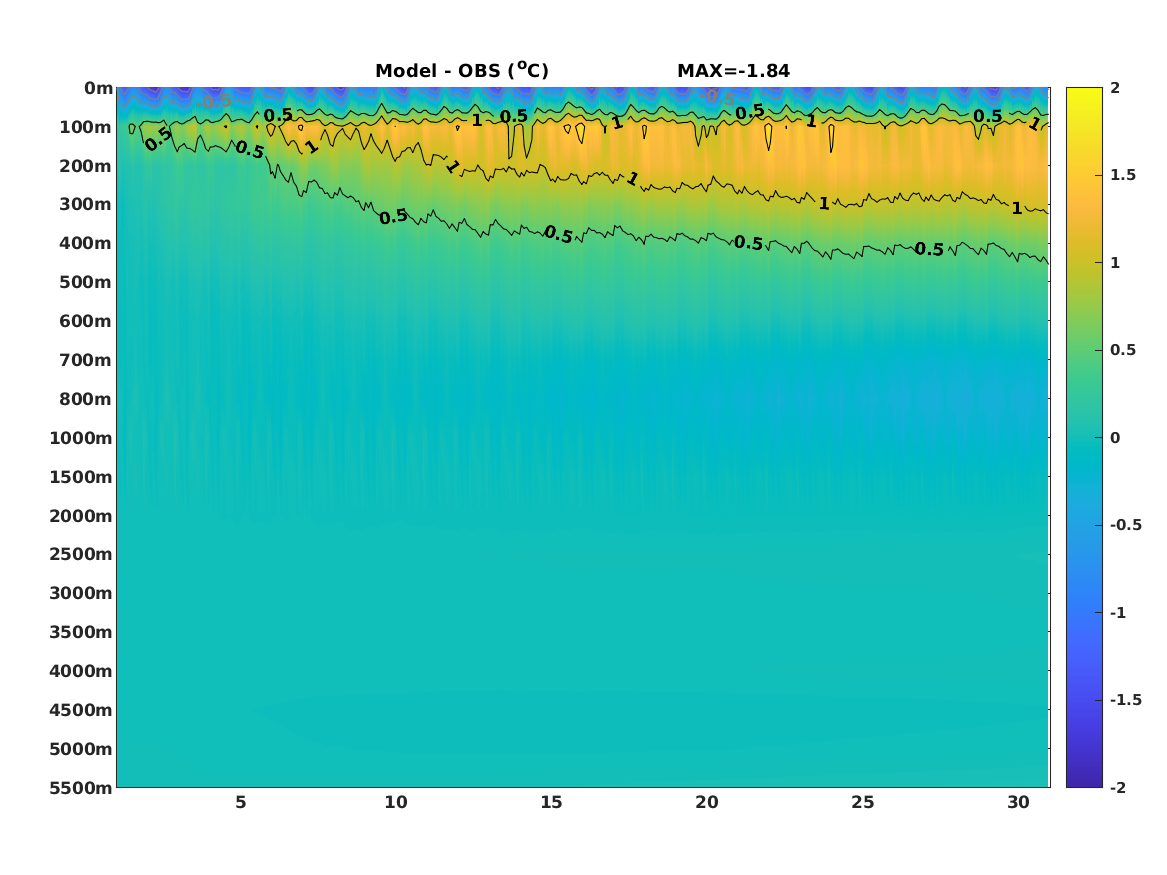The height and width of the screenshot is (875, 1167).
Task: Click the '4000m' depth tick label
Action: 81,671
